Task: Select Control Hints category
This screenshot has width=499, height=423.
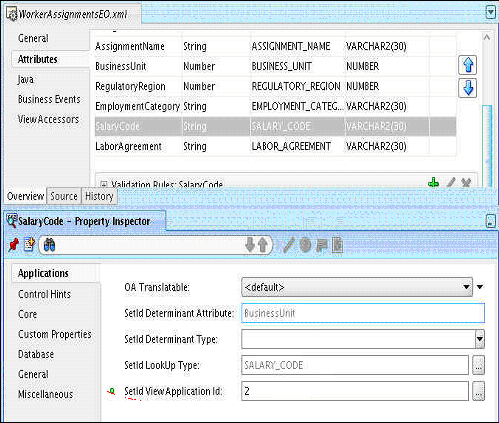Action: pyautogui.click(x=44, y=294)
